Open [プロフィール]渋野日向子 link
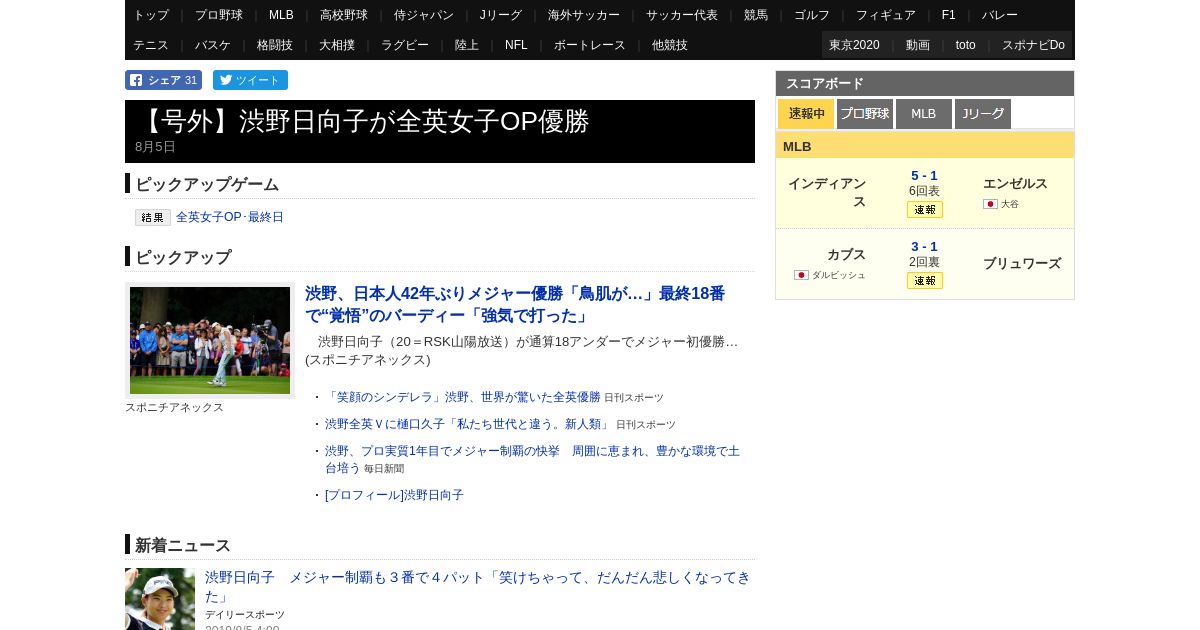 click(394, 495)
